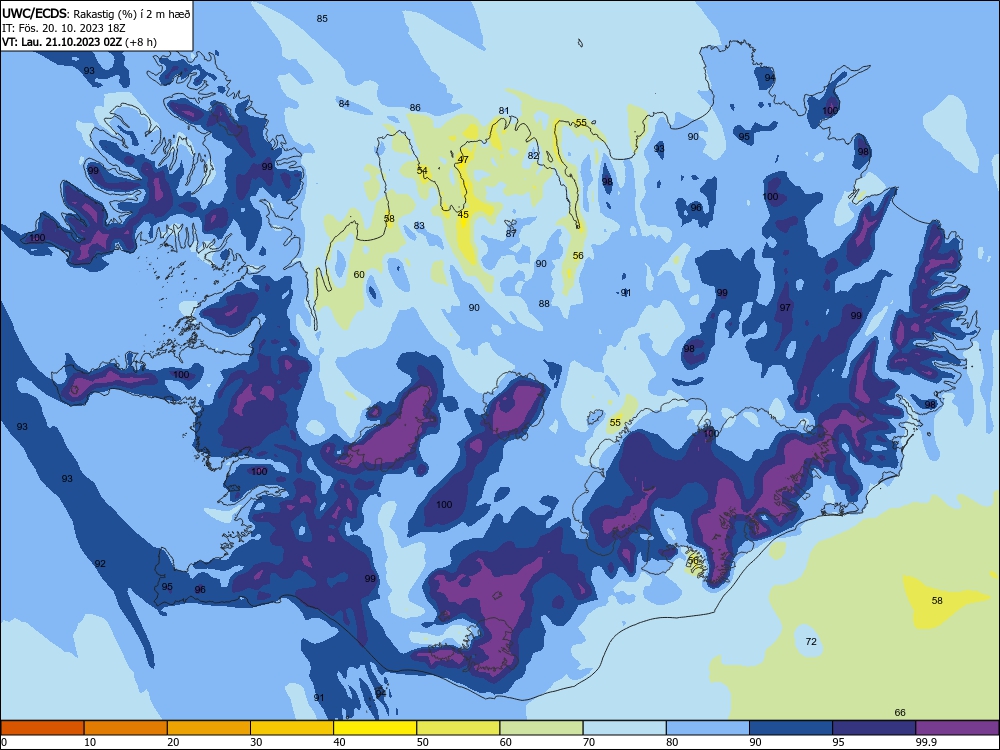
Task: Click the humidity value 60 on the map
Action: point(359,274)
